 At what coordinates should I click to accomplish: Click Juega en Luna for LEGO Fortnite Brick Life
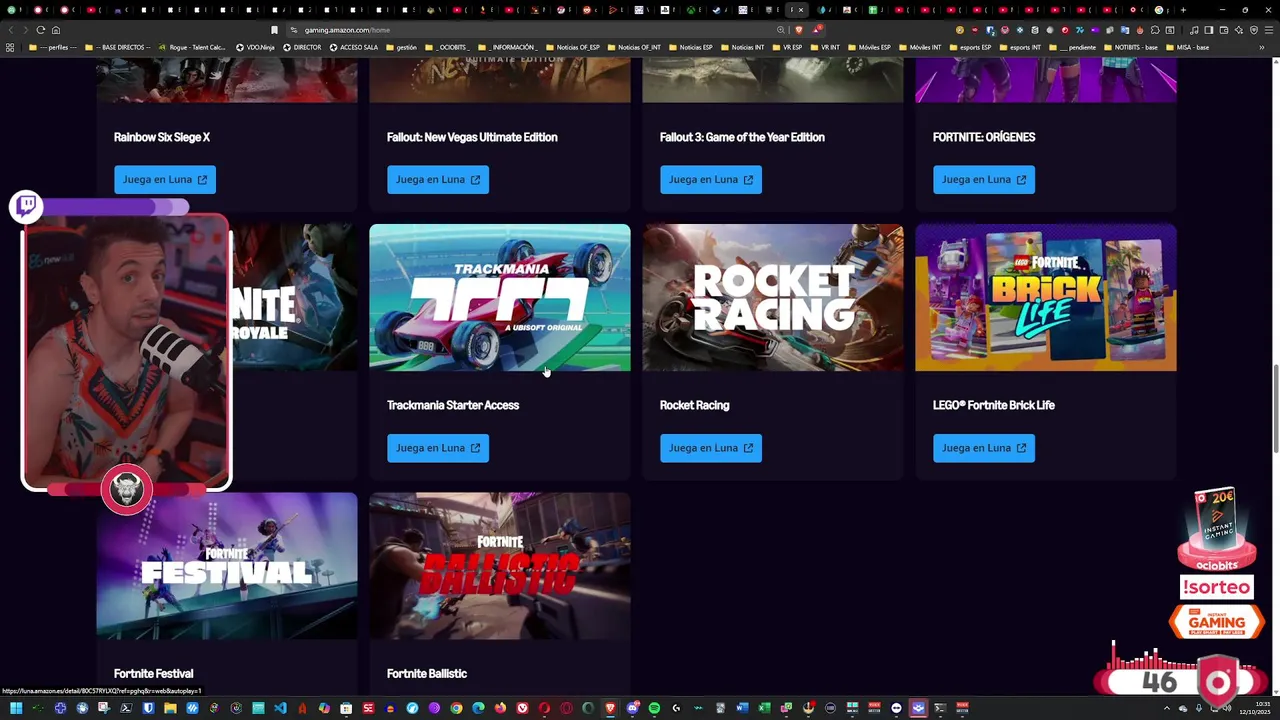(x=984, y=448)
